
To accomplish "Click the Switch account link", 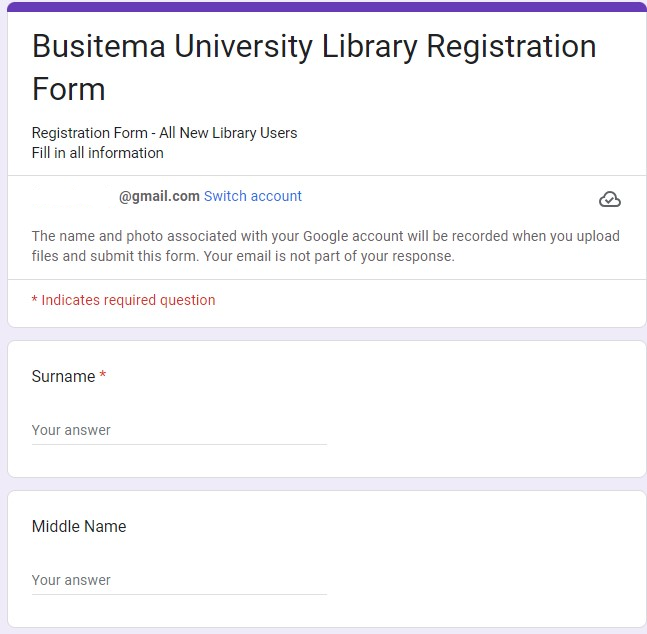I will [x=253, y=196].
